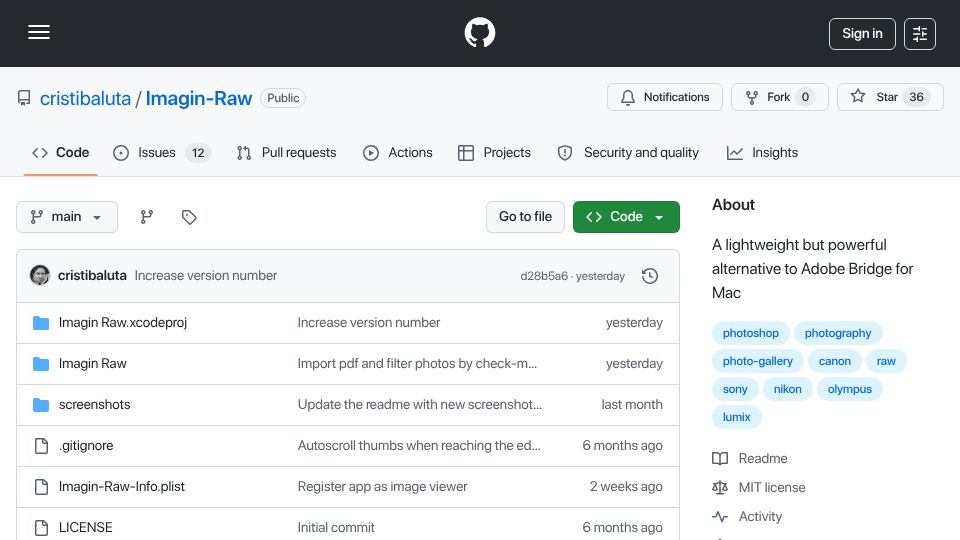This screenshot has width=960, height=540.
Task: Open the cristibaluta owner profile link
Action: click(85, 98)
